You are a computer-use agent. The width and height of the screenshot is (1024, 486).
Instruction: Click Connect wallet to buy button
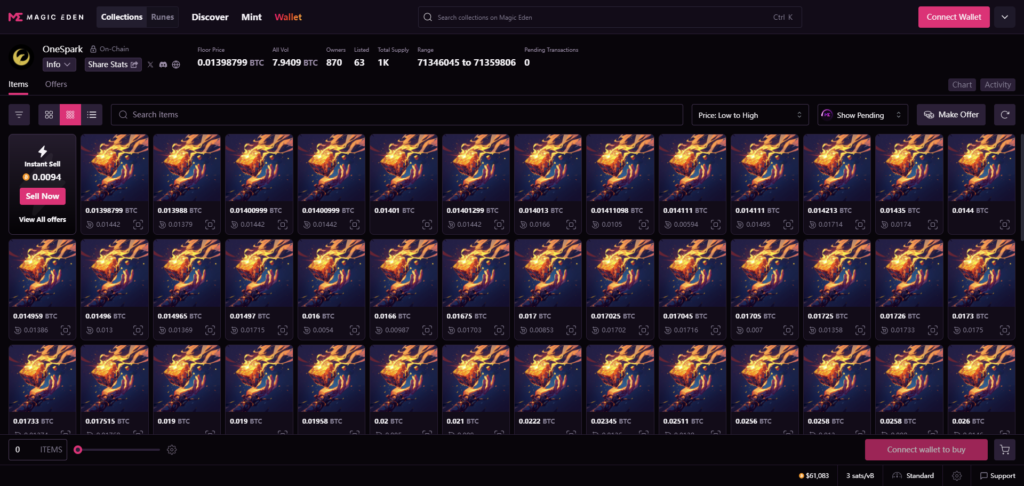tap(926, 449)
